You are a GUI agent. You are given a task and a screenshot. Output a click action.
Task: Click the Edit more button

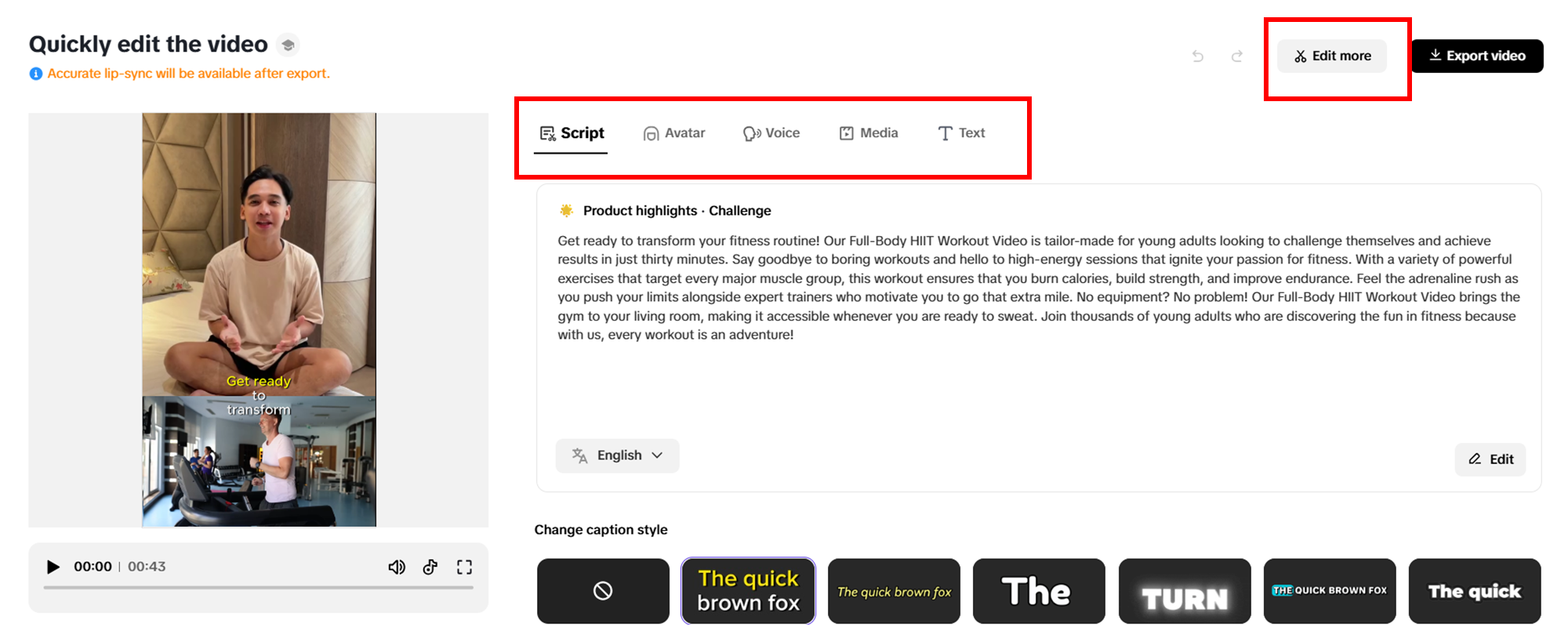coord(1332,56)
